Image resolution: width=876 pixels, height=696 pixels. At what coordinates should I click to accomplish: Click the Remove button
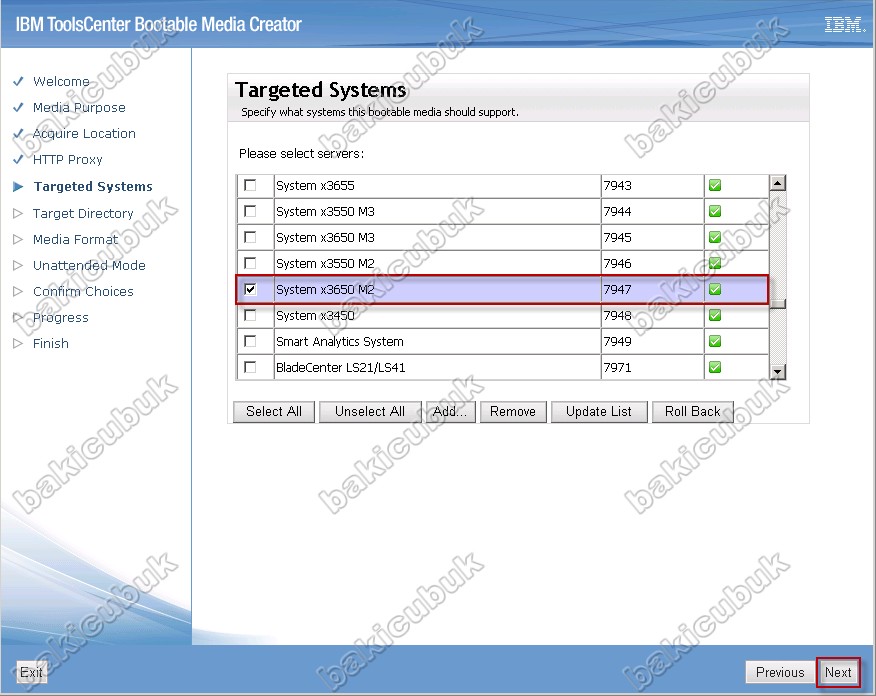513,412
